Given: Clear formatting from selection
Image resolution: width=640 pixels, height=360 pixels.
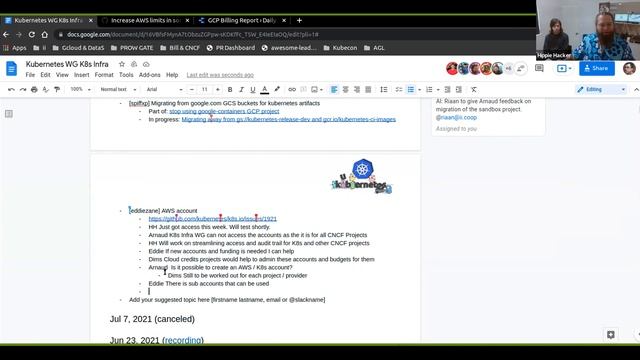Looking at the screenshot, I should click(x=473, y=89).
